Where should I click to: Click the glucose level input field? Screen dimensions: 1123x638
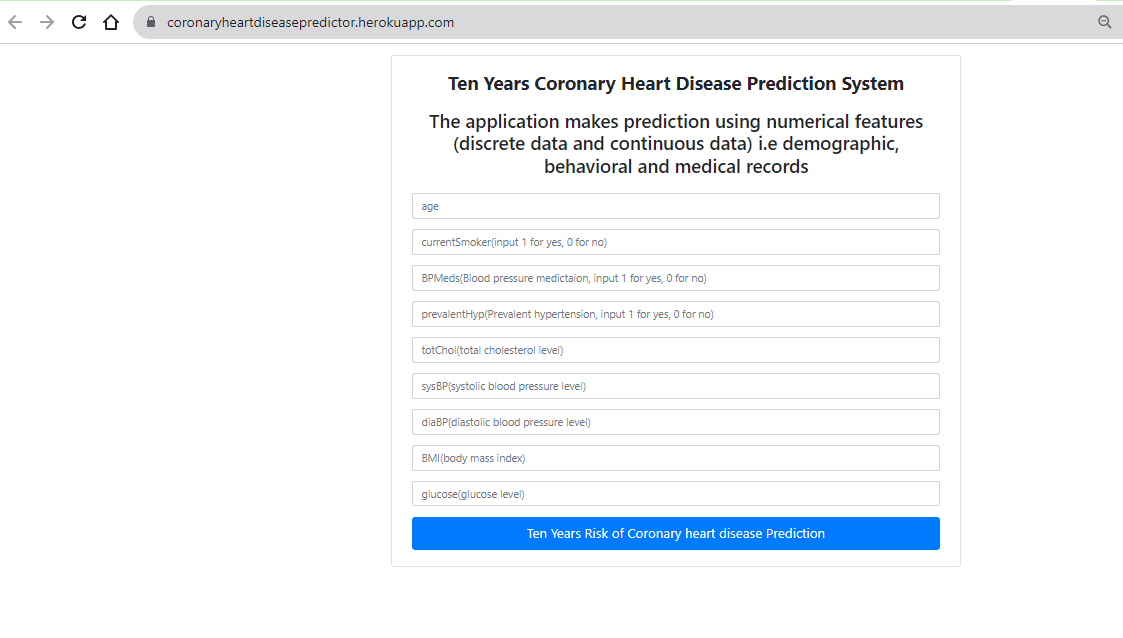[675, 494]
